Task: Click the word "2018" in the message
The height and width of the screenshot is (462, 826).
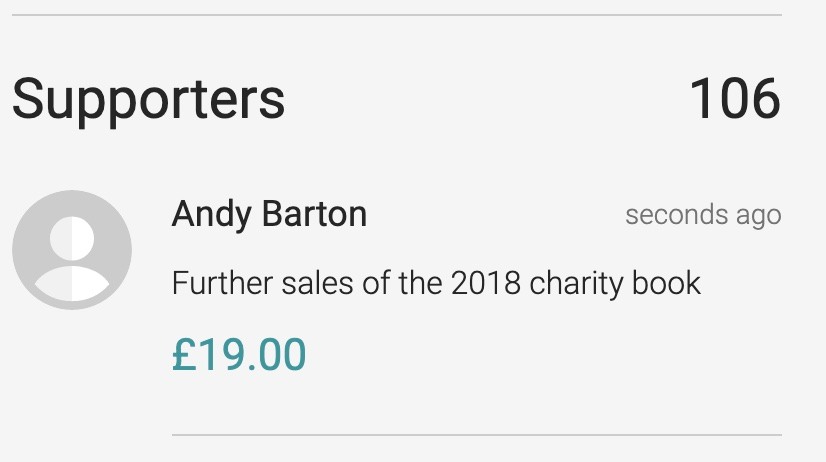Action: 485,283
